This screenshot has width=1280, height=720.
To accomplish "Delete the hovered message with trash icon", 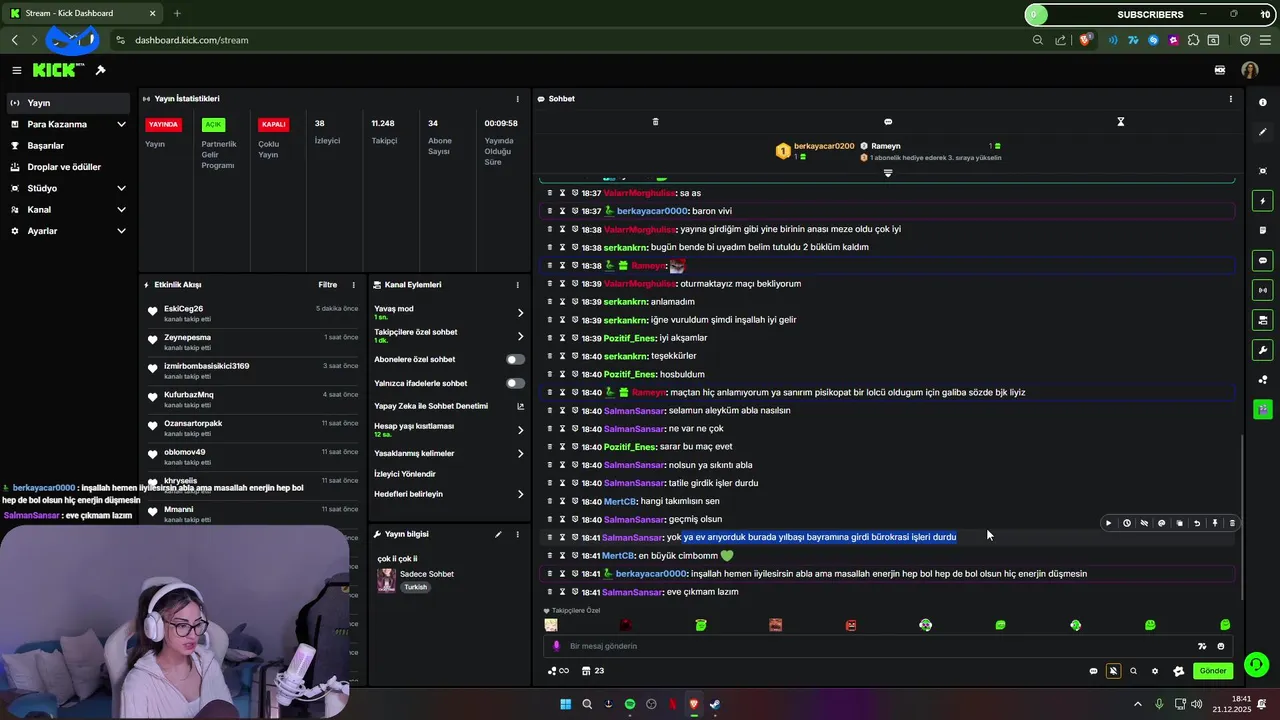I will coord(1232,523).
